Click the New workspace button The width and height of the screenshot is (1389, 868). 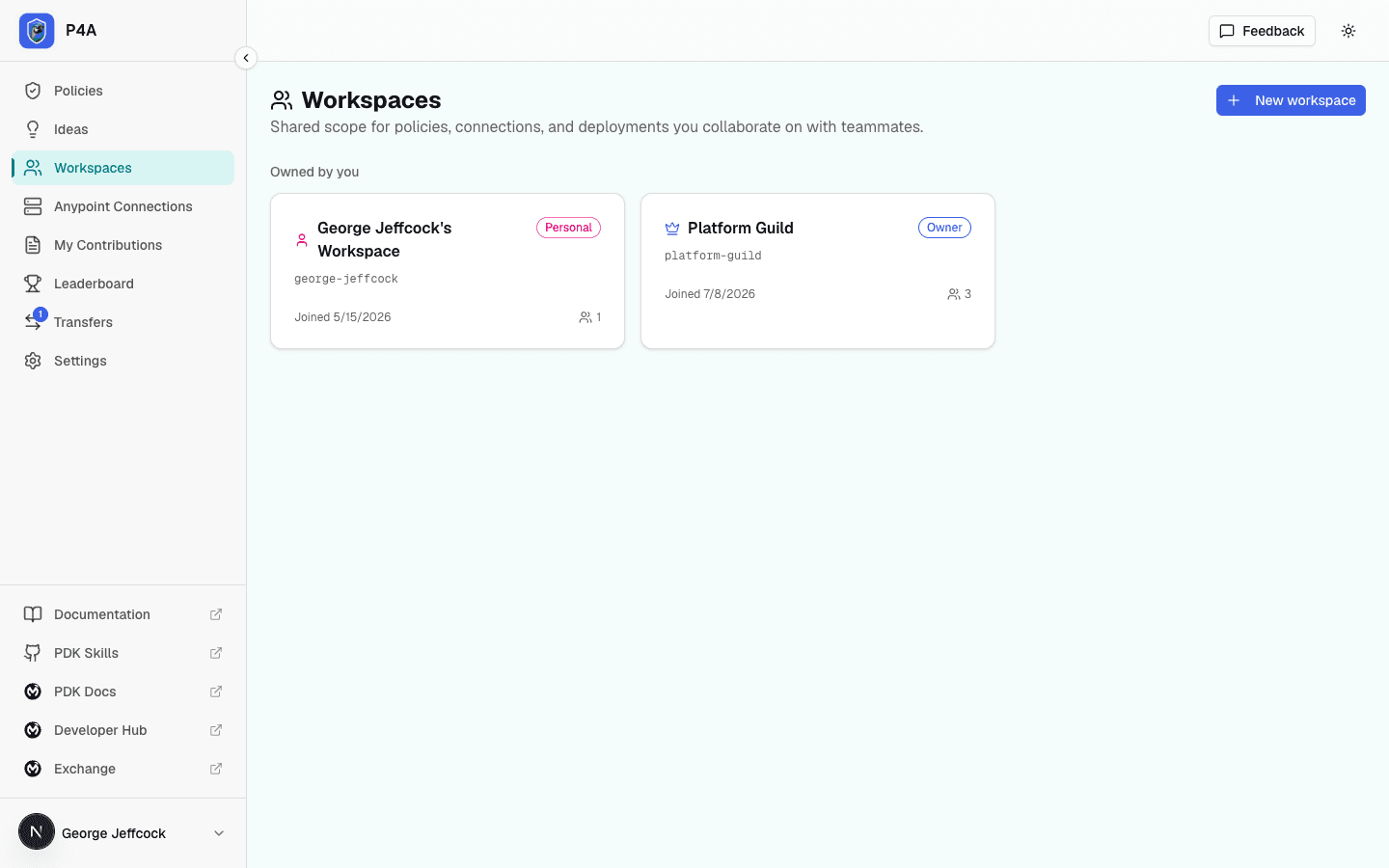pos(1291,100)
